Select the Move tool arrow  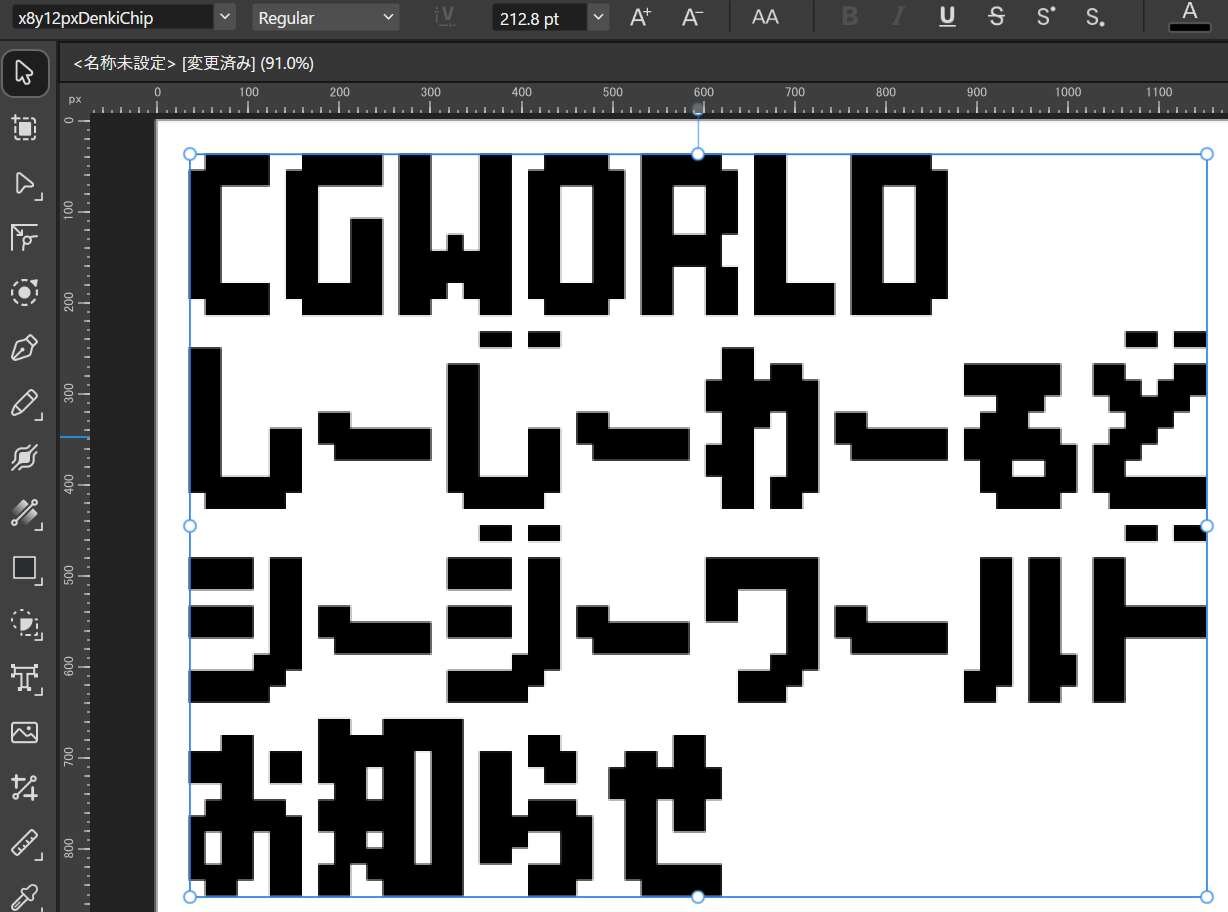point(24,73)
